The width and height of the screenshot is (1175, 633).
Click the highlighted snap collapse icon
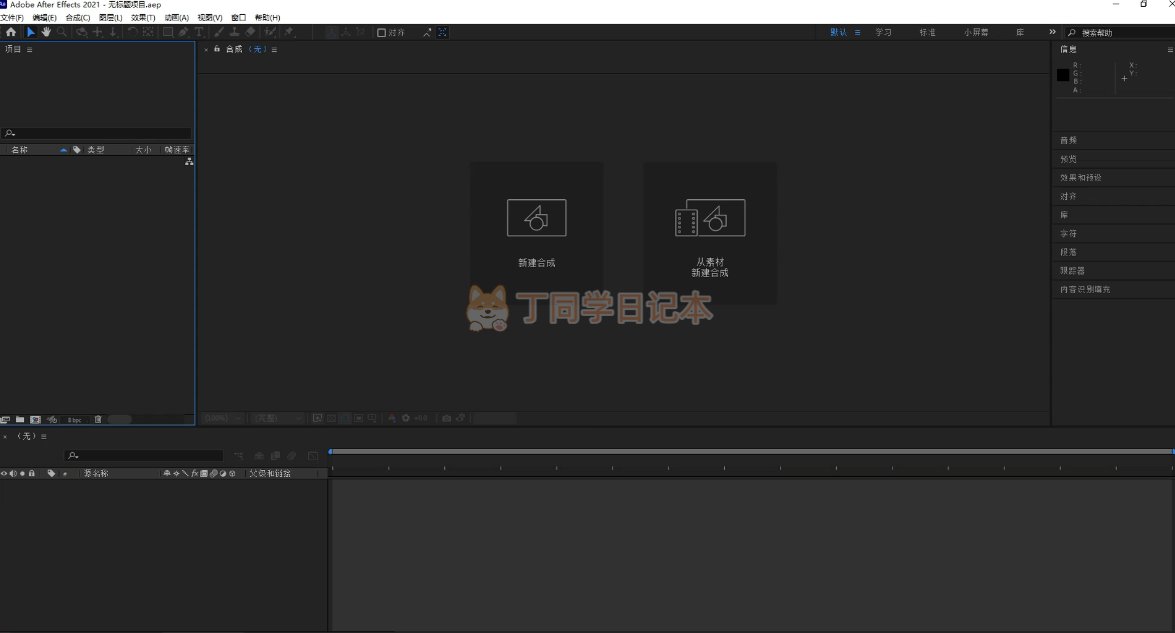pyautogui.click(x=442, y=32)
